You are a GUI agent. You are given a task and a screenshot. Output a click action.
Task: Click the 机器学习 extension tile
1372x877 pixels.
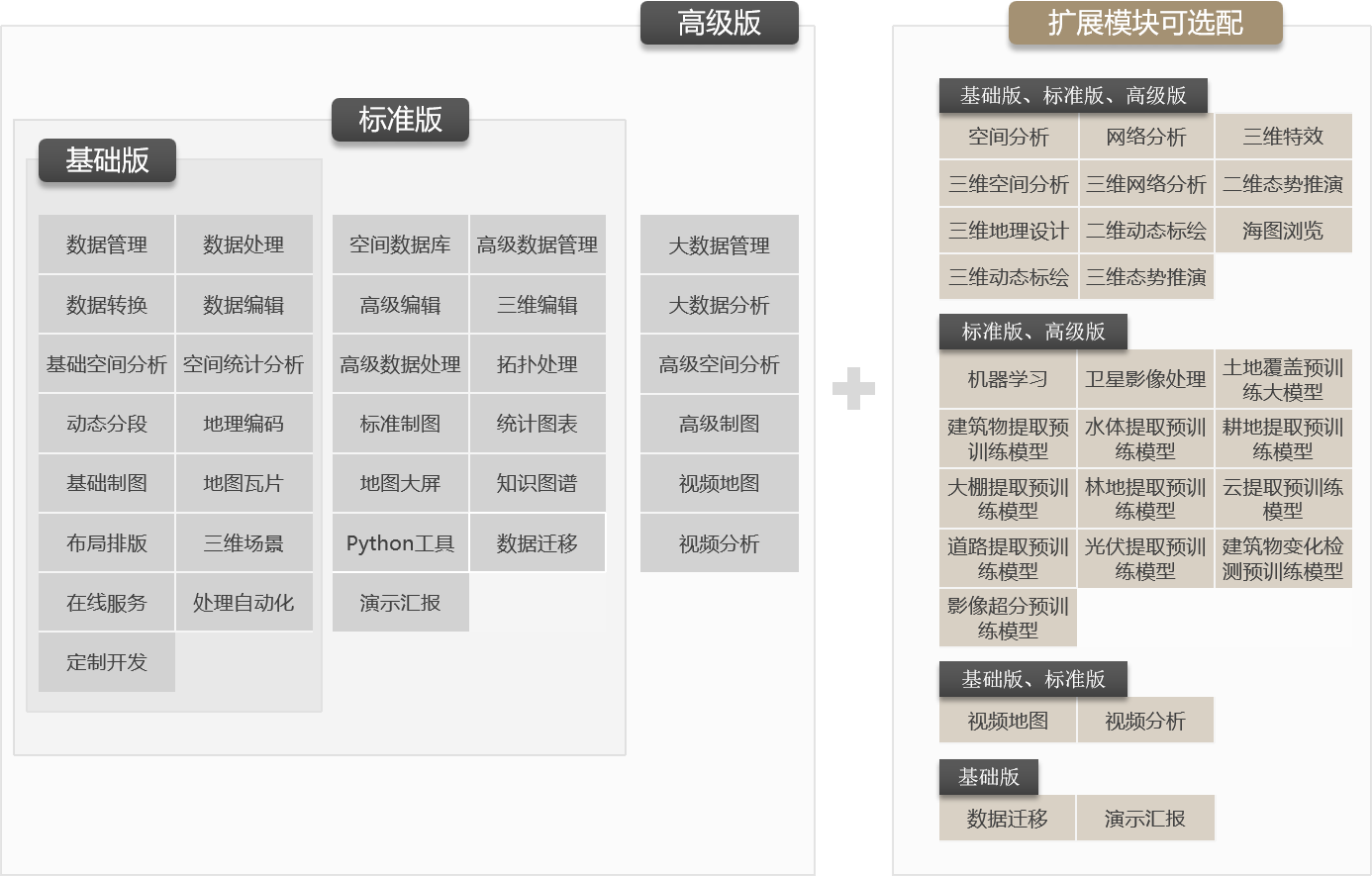[x=1008, y=379]
